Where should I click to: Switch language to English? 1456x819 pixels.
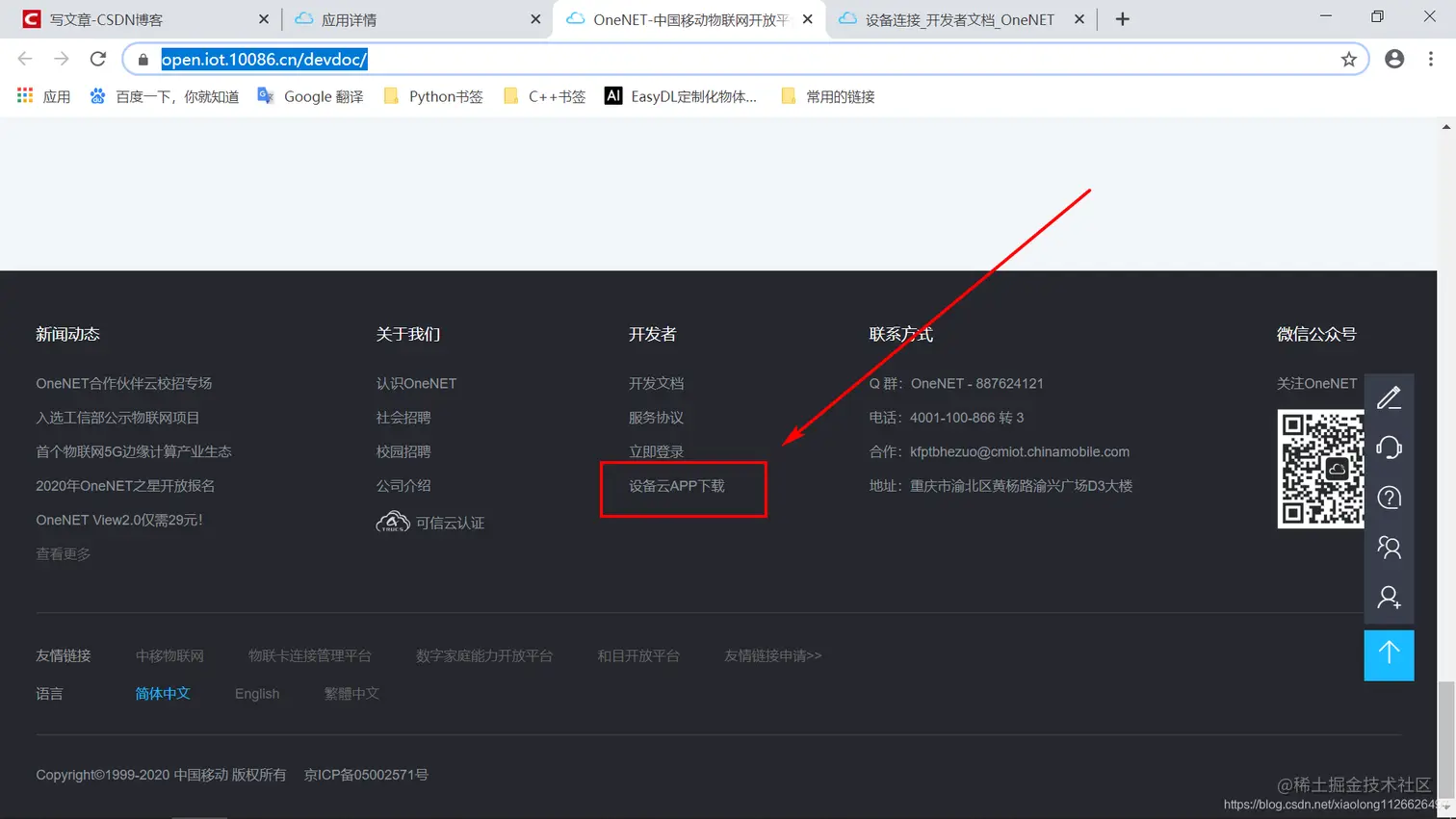tap(257, 694)
